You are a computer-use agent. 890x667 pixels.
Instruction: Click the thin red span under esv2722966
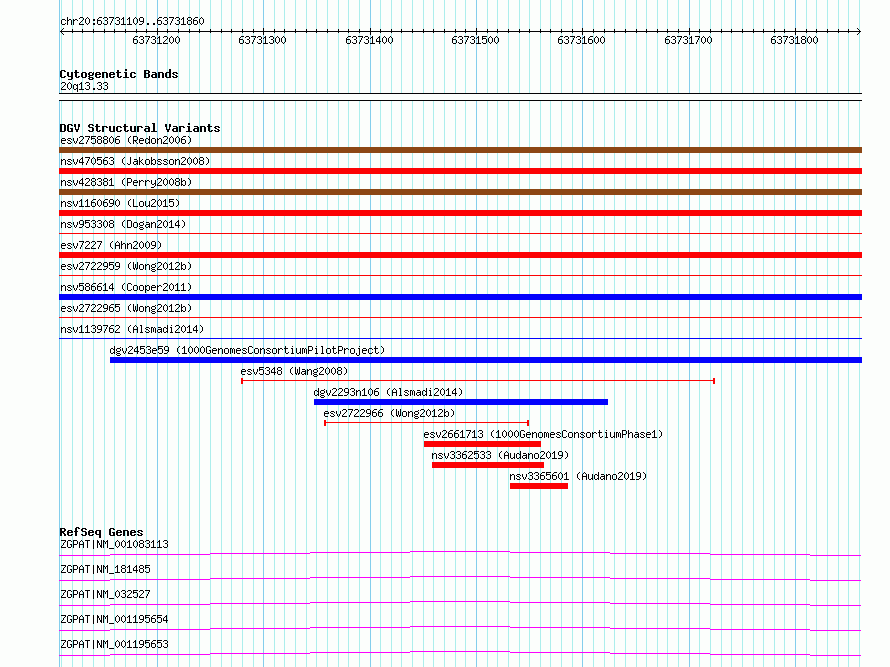[x=427, y=423]
